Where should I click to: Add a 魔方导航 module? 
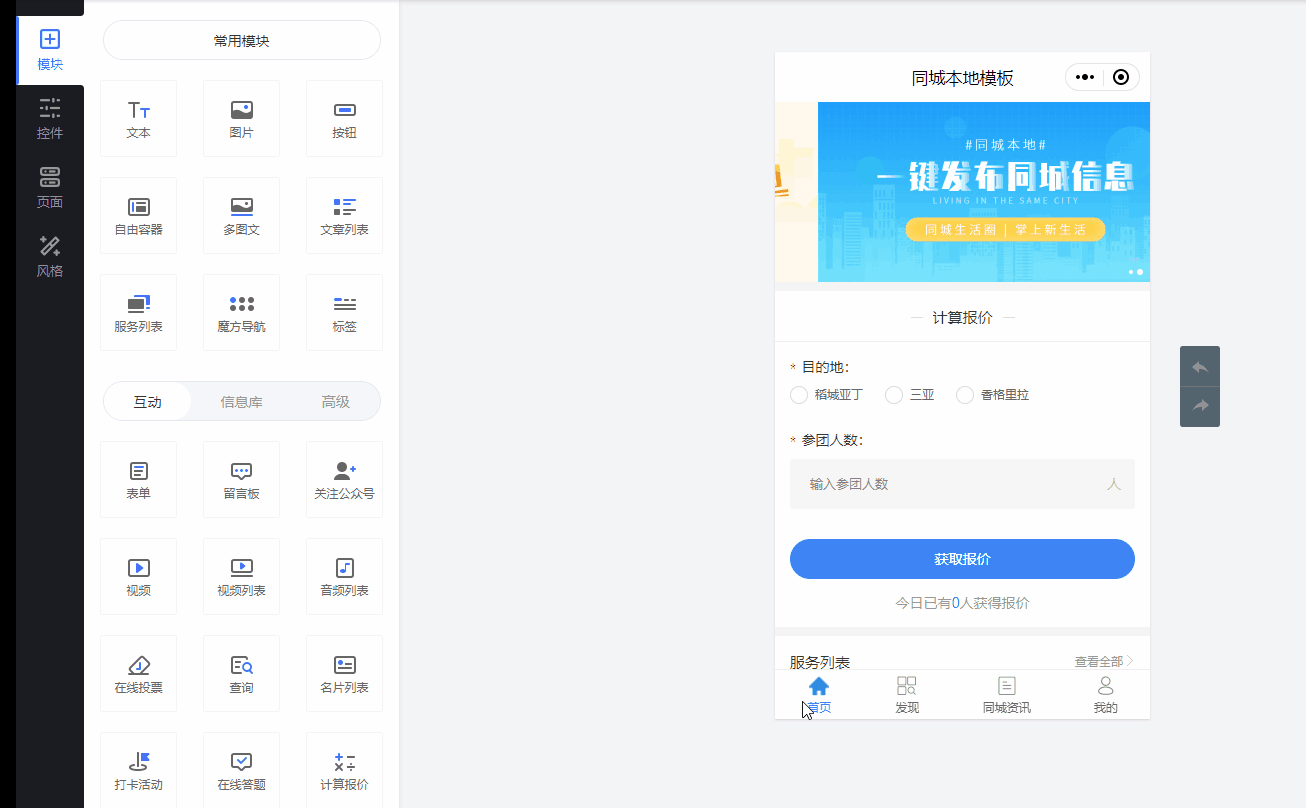pyautogui.click(x=241, y=313)
